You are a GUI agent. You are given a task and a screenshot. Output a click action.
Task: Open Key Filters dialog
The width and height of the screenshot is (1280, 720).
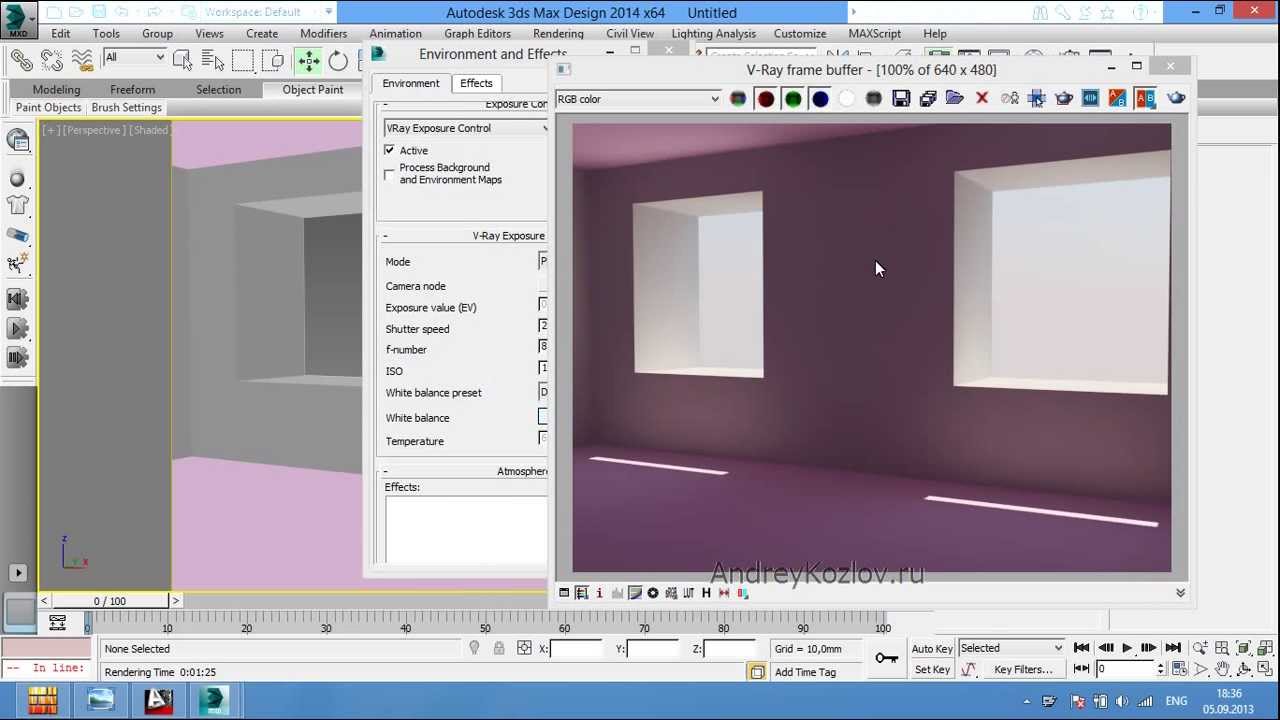pyautogui.click(x=1023, y=670)
